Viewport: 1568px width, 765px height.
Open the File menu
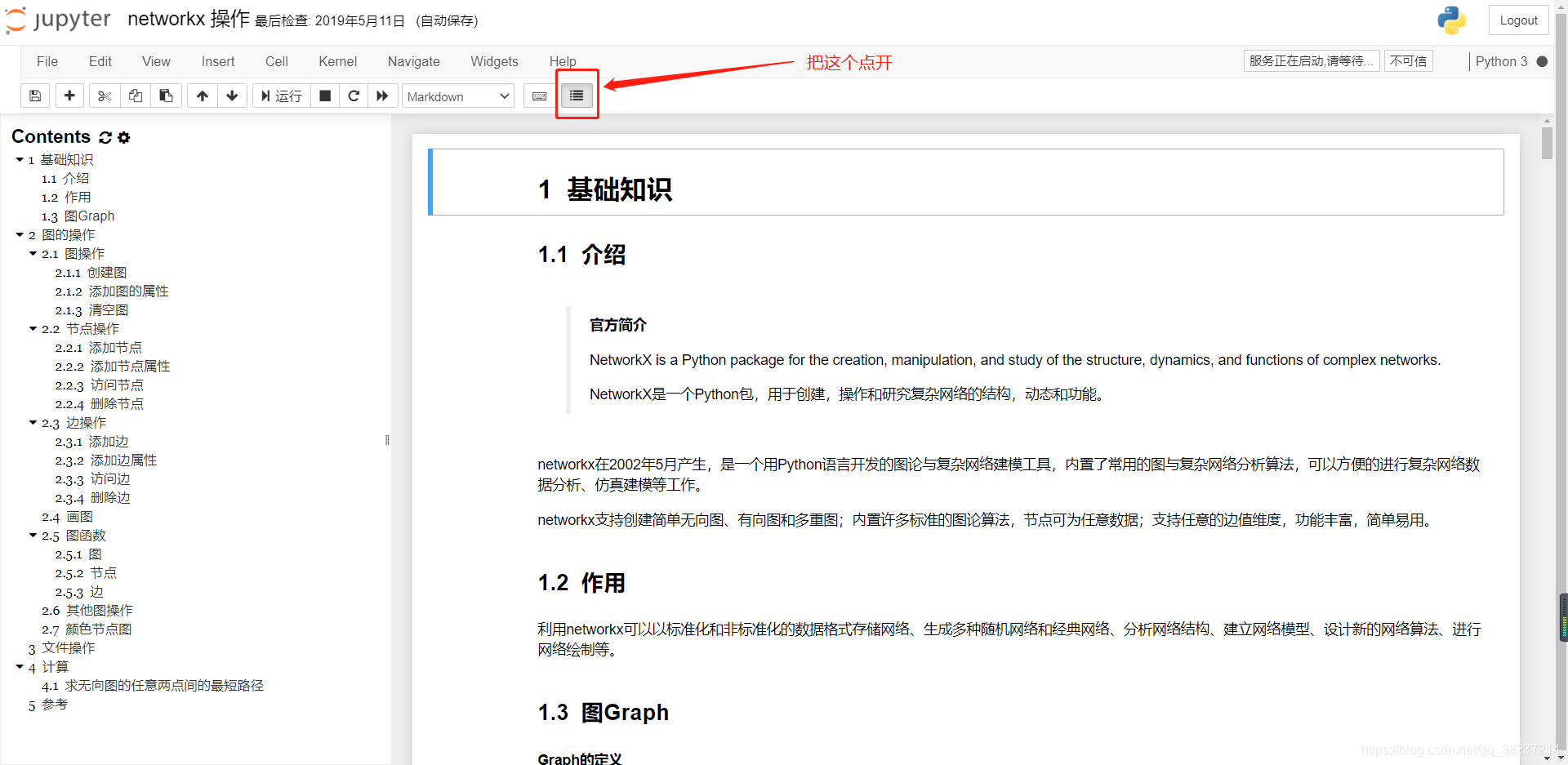pyautogui.click(x=47, y=61)
